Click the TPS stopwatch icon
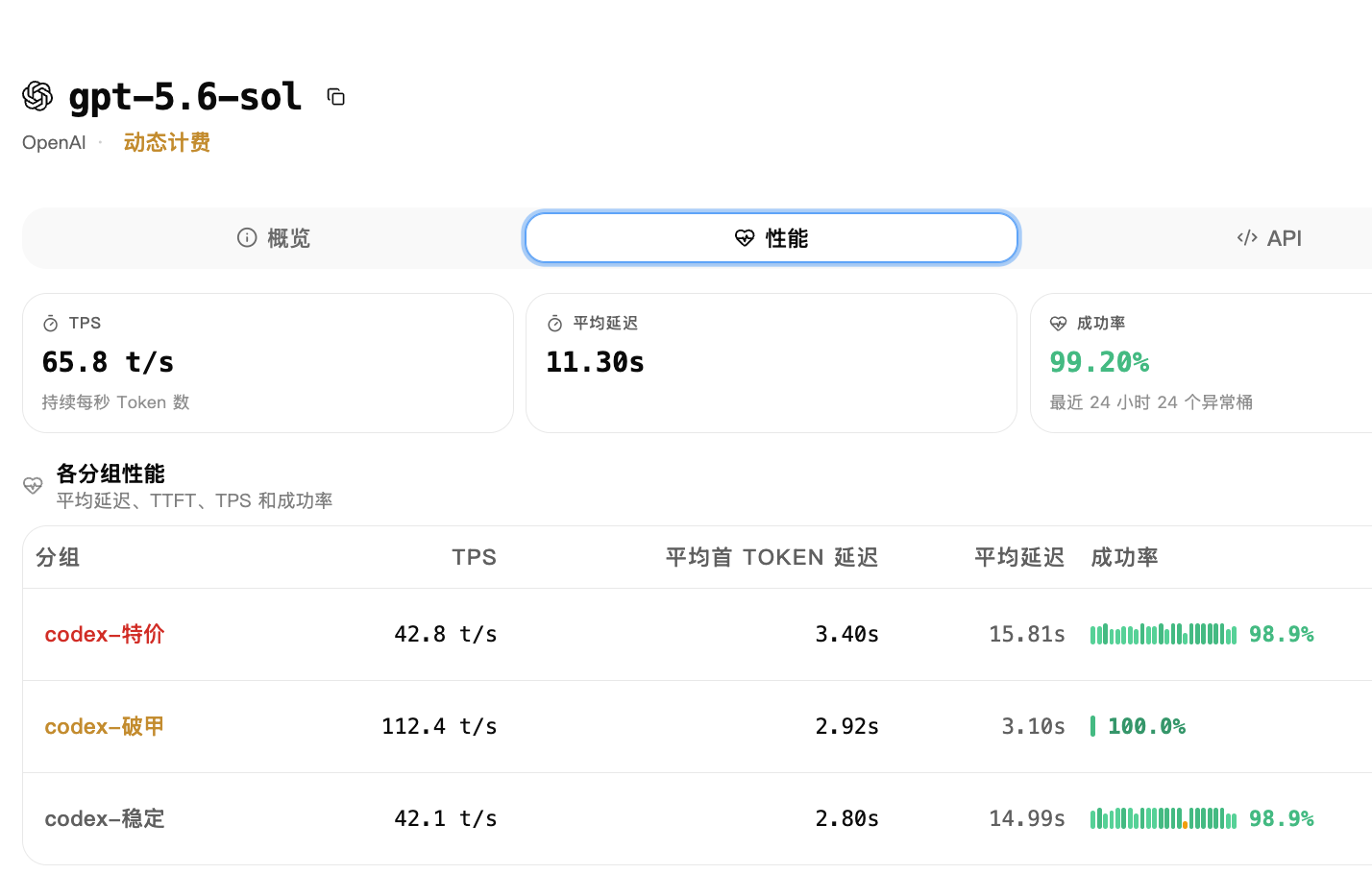The height and width of the screenshot is (874, 1372). [51, 325]
